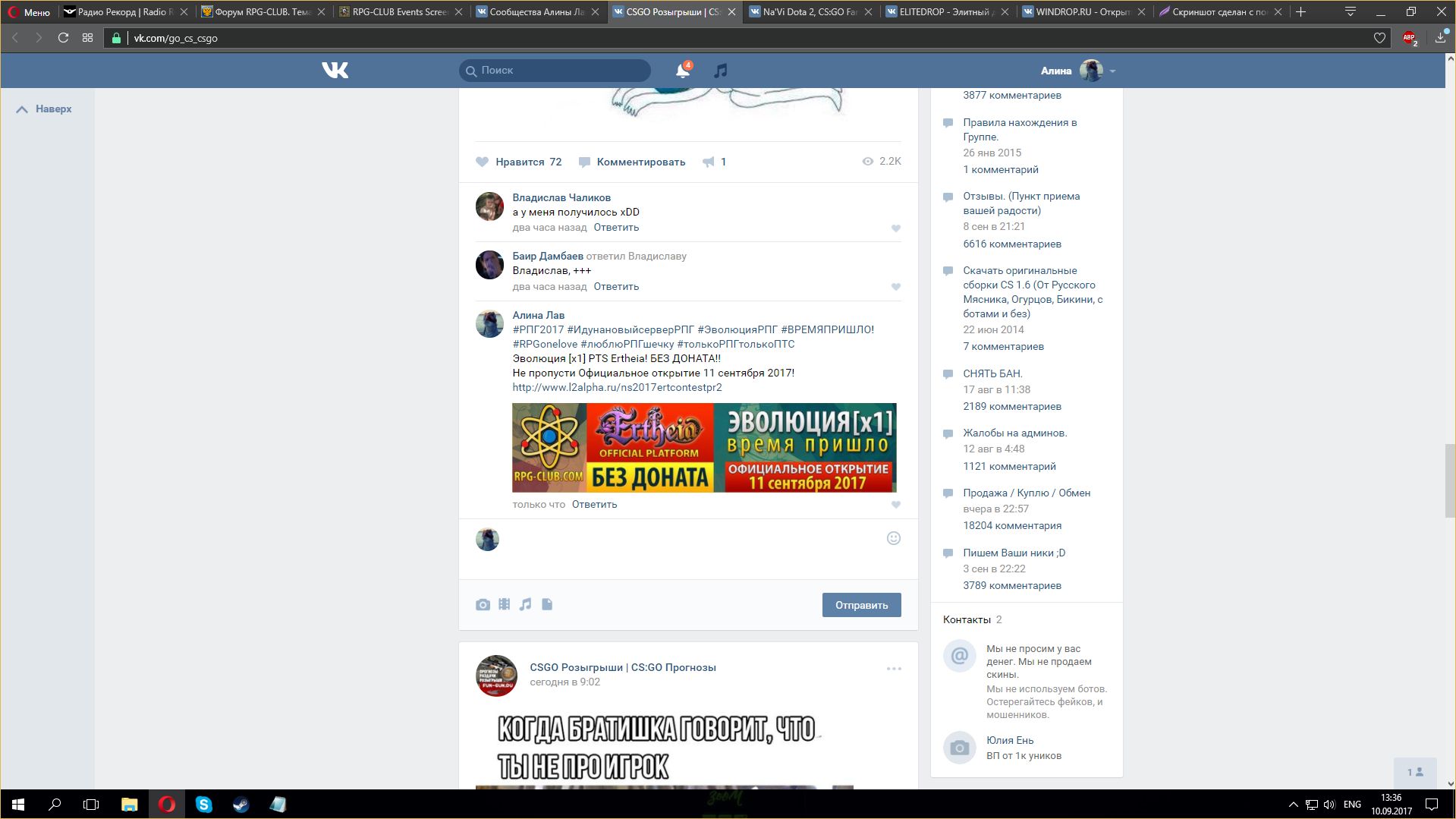
Task: Attach audio with music note icon
Action: coord(525,605)
